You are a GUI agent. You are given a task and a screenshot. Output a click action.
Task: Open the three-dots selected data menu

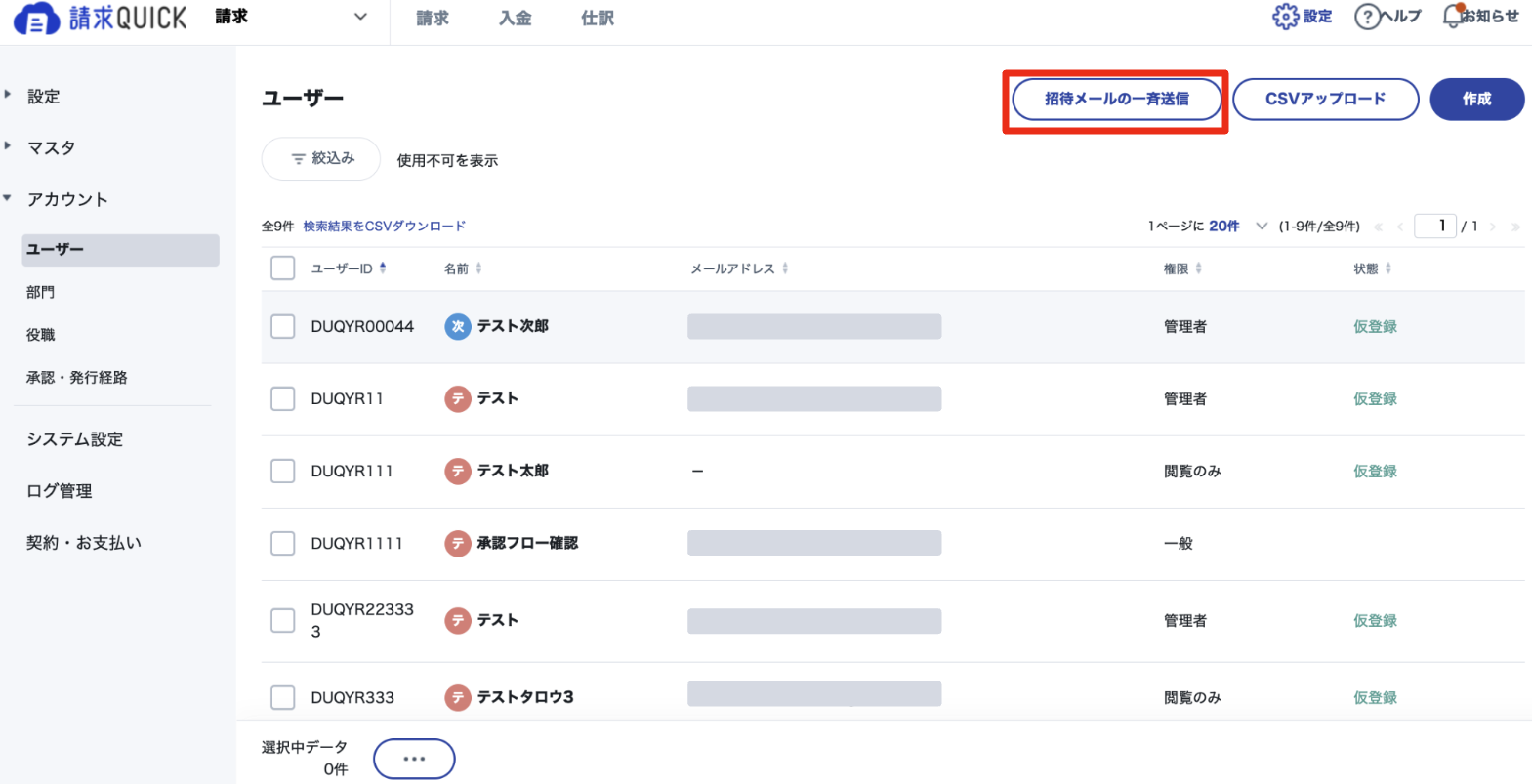[414, 759]
